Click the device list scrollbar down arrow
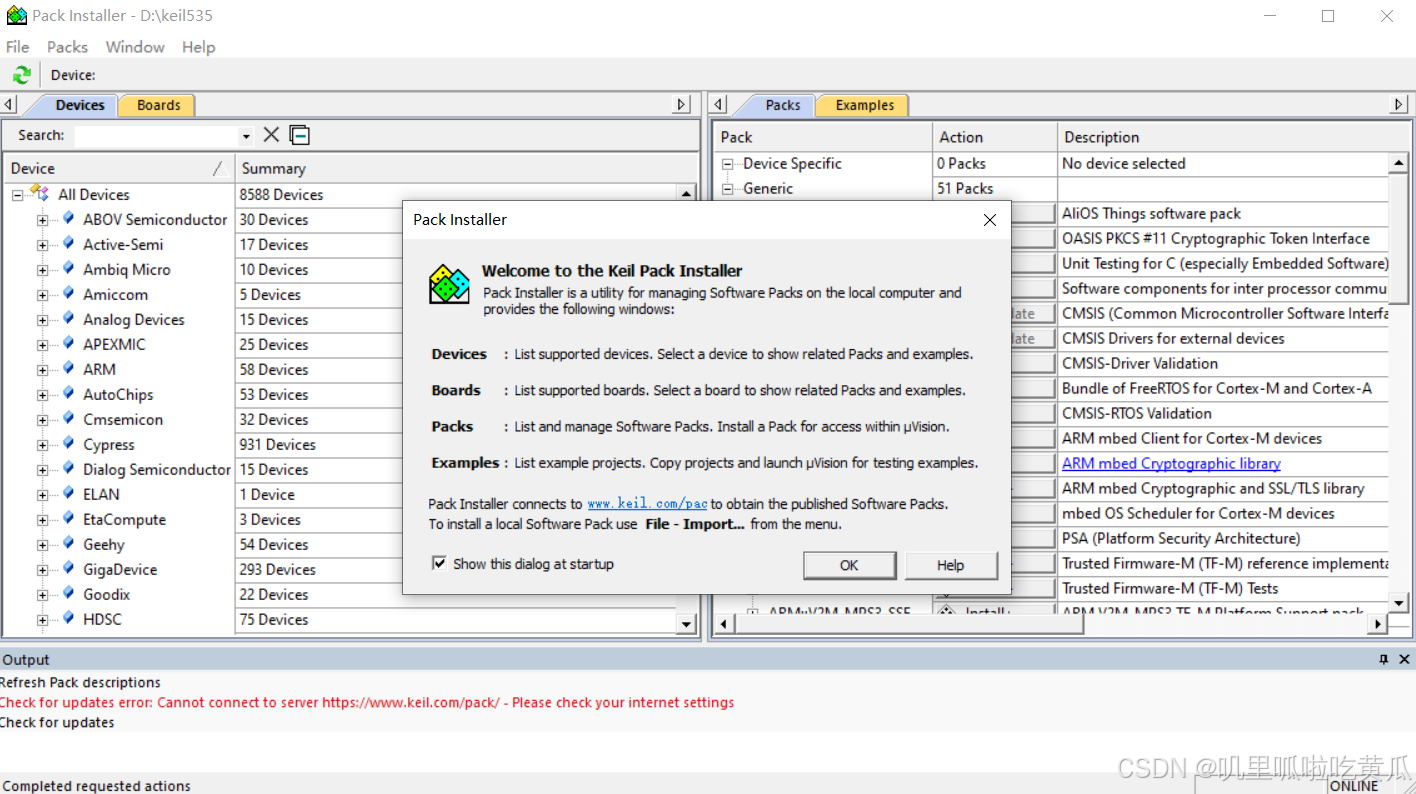This screenshot has height=794, width=1416. 686,624
